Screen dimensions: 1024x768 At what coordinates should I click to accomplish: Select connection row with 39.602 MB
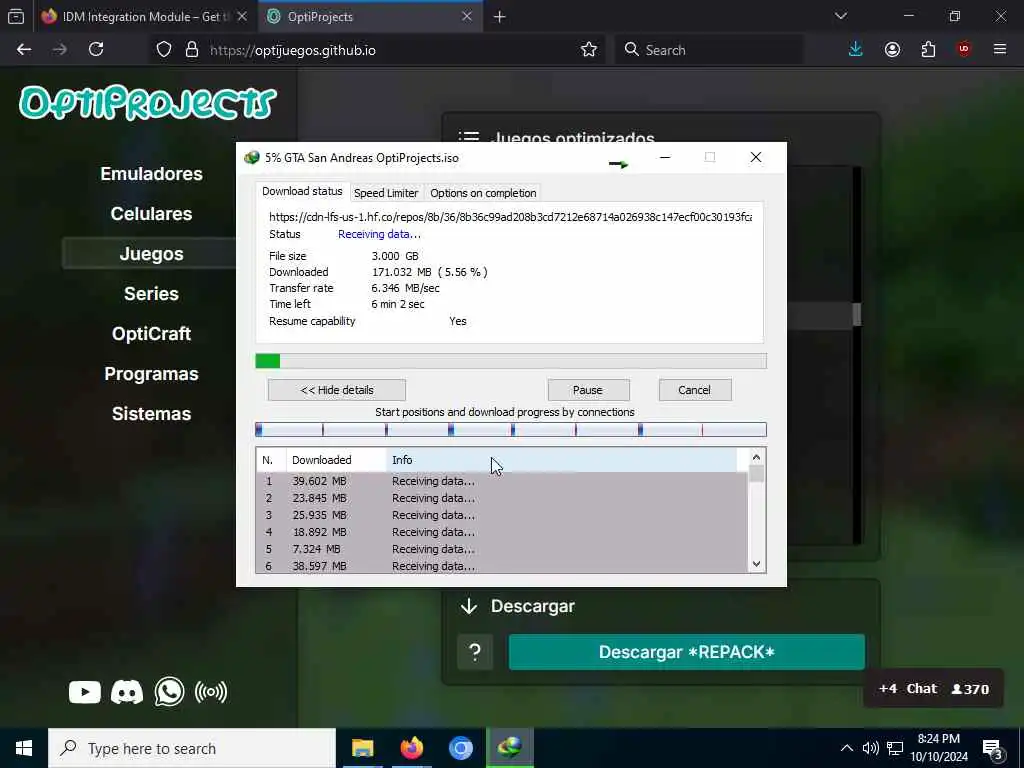(502, 481)
